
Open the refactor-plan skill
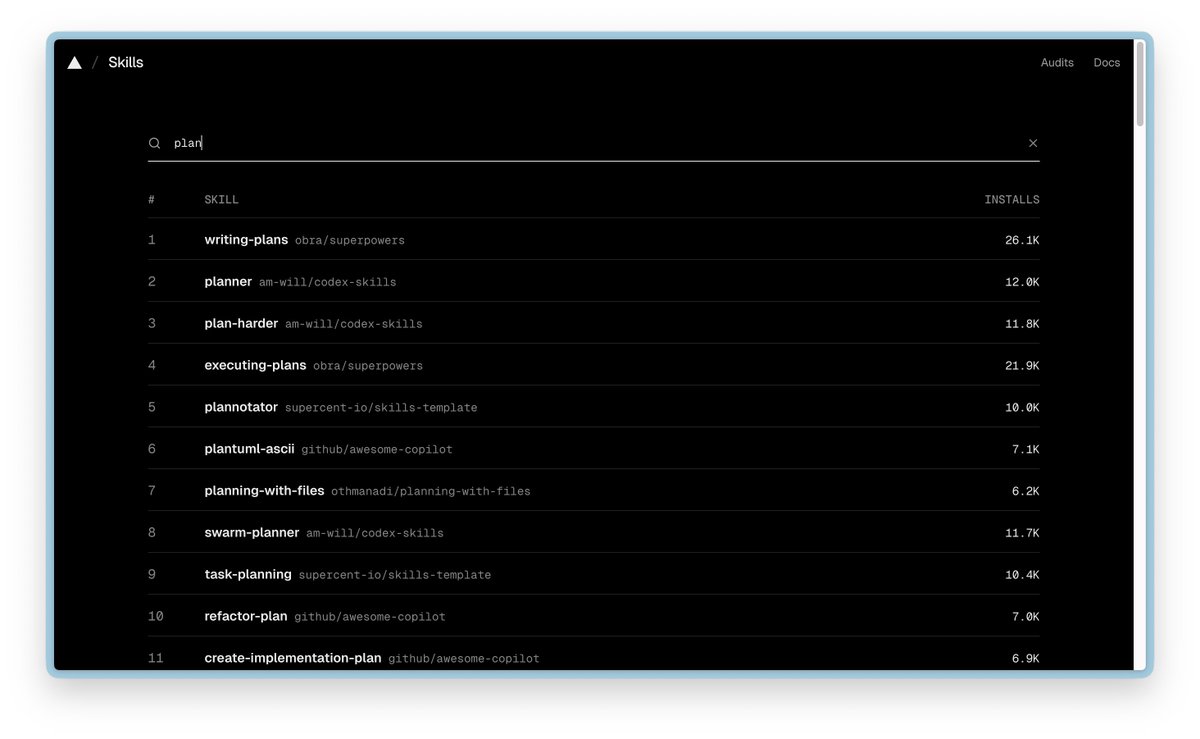click(x=246, y=617)
